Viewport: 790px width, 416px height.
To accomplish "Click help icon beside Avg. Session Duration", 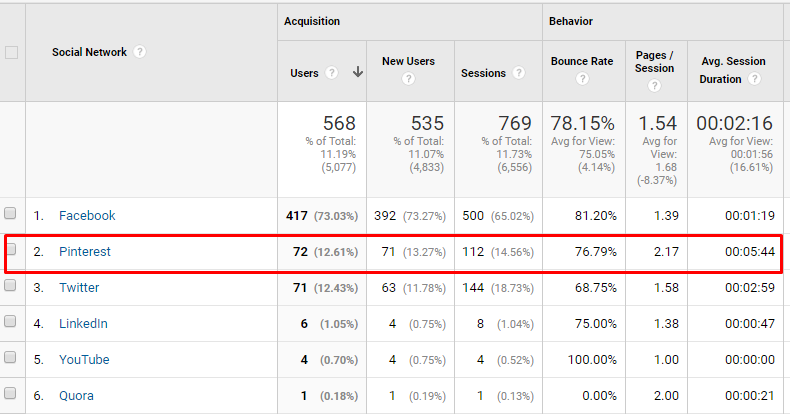I will [754, 79].
